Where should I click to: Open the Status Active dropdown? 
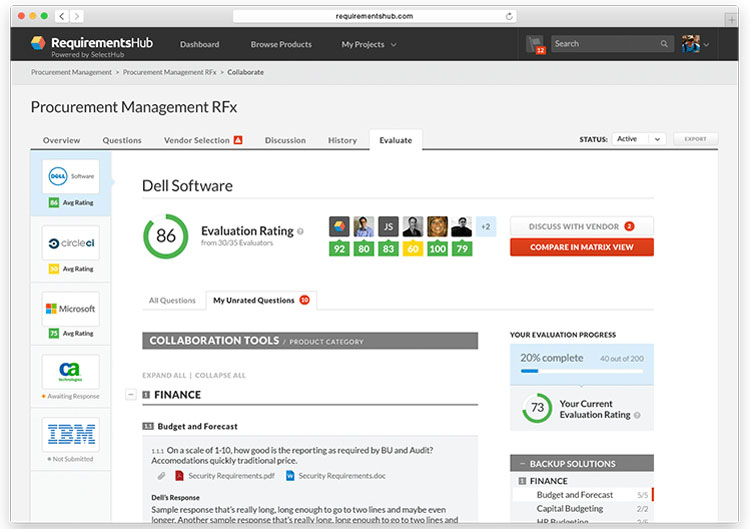point(638,139)
